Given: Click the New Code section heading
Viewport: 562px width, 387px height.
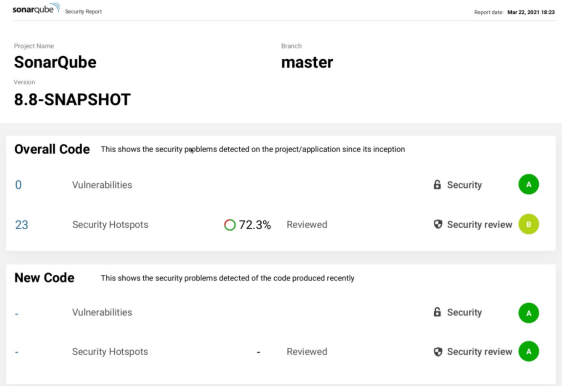Looking at the screenshot, I should point(44,278).
